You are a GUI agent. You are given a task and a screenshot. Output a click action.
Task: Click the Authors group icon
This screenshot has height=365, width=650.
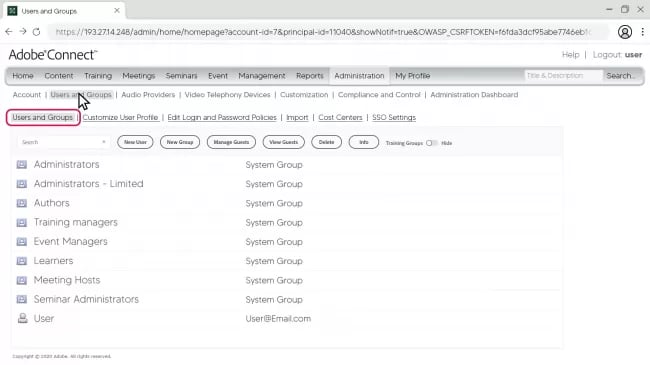22,203
